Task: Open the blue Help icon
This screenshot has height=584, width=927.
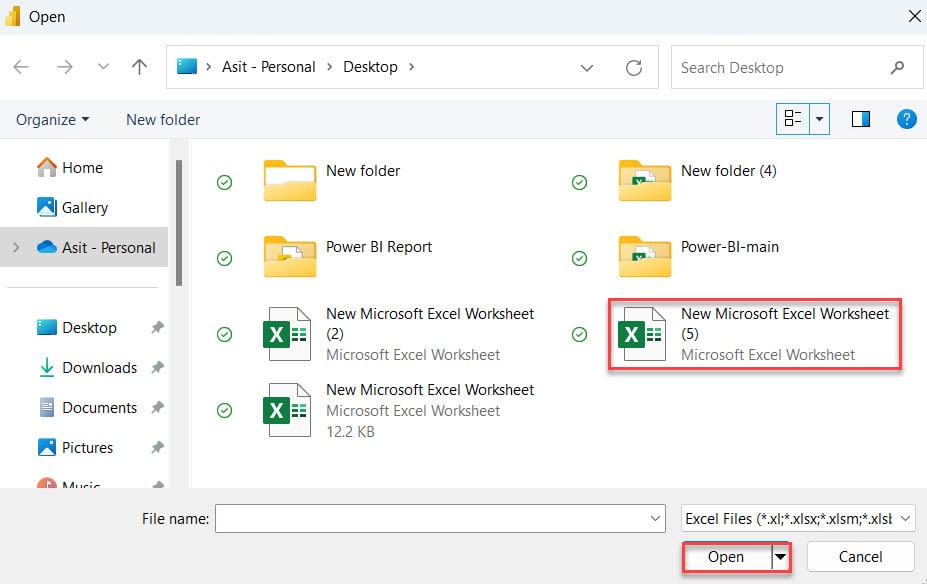Action: (x=906, y=119)
